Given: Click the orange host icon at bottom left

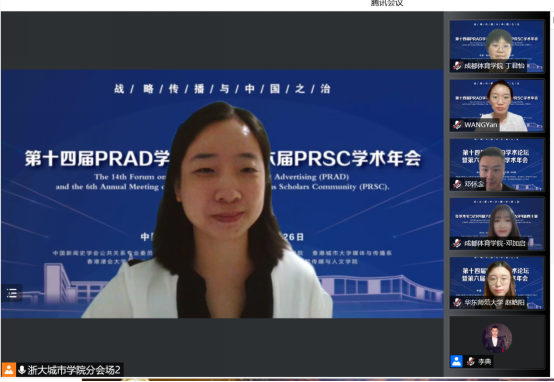Looking at the screenshot, I should [8, 370].
